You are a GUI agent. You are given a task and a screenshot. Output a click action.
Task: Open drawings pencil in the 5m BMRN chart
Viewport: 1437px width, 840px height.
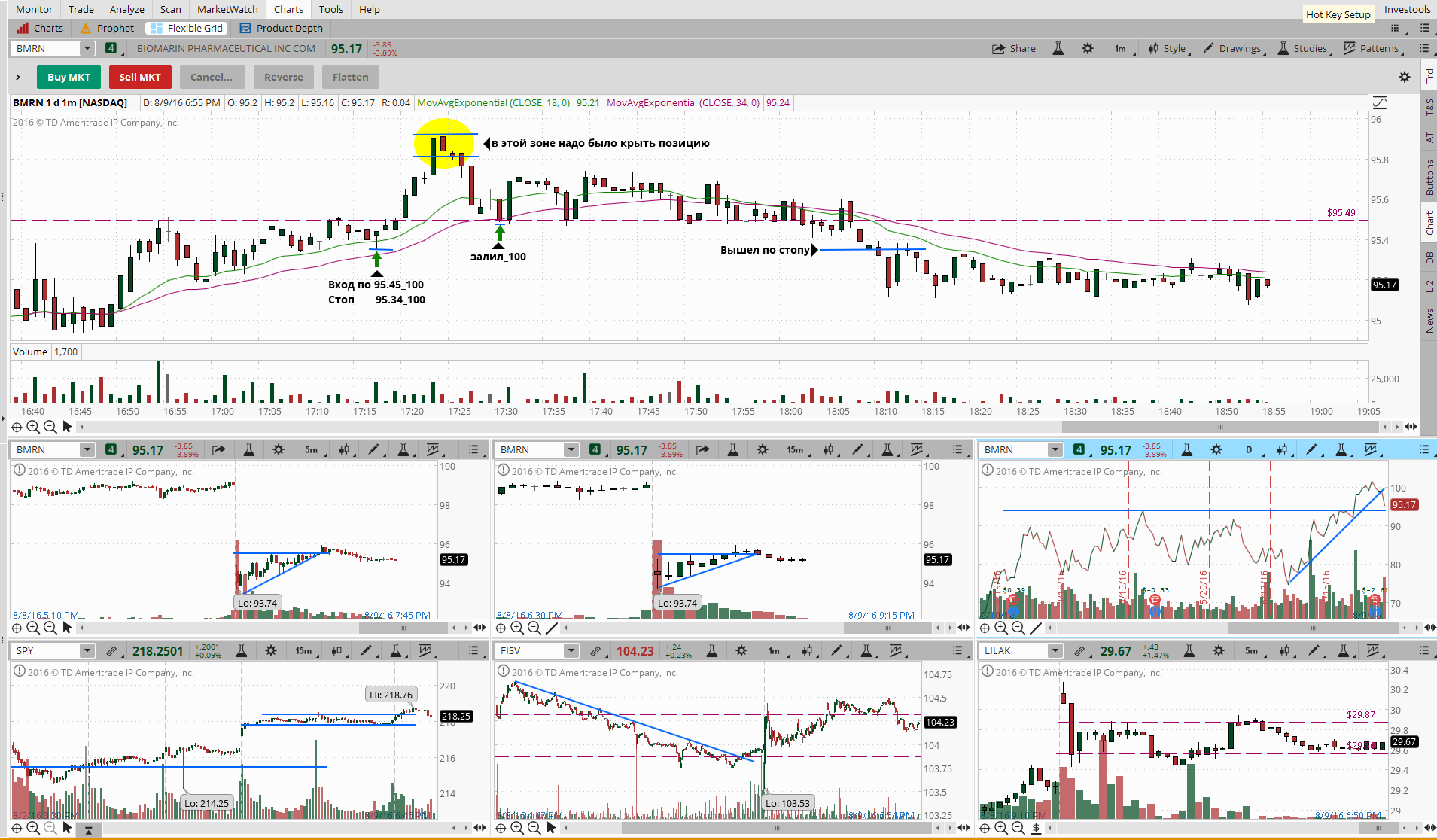pos(373,449)
